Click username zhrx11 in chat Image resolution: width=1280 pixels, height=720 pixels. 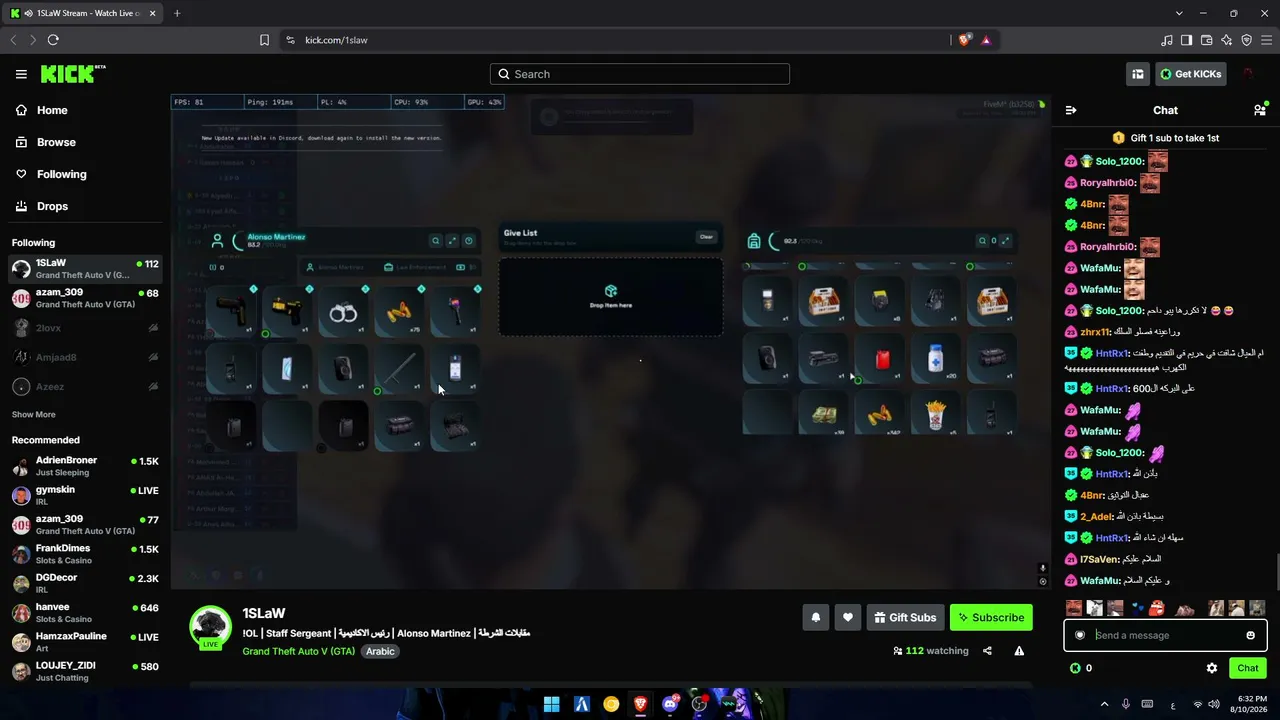[x=1095, y=332]
